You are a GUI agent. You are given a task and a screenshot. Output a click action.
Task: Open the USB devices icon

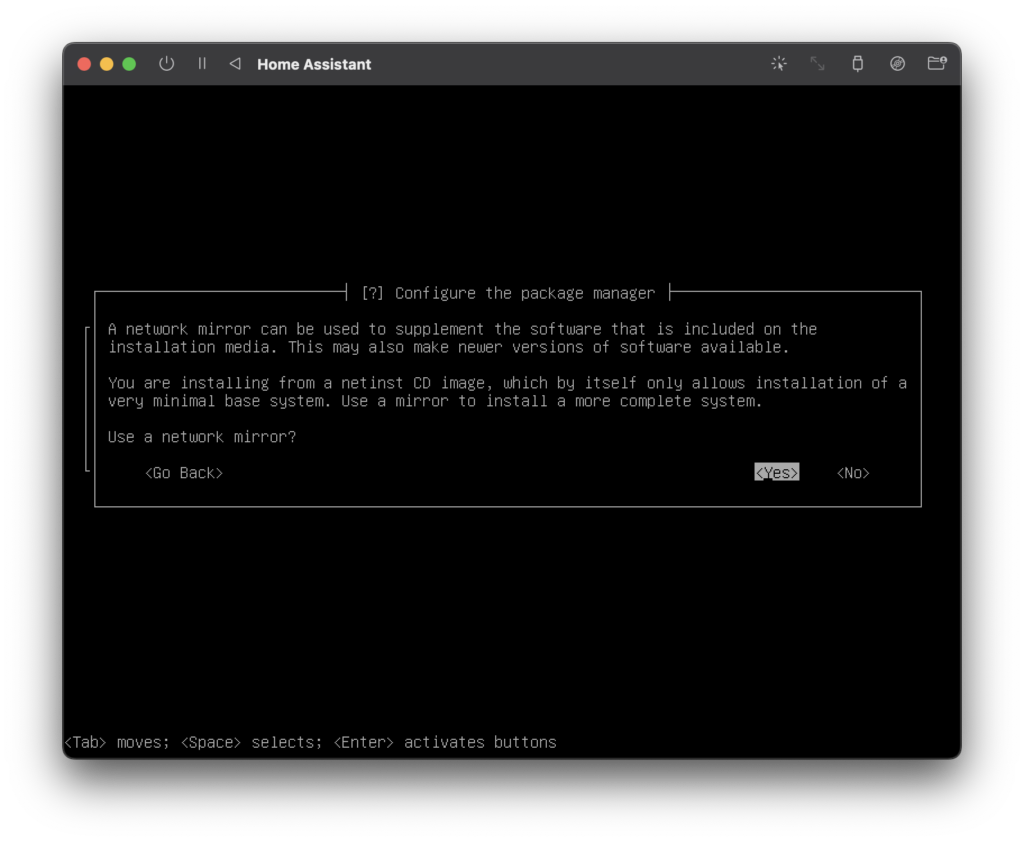click(857, 63)
